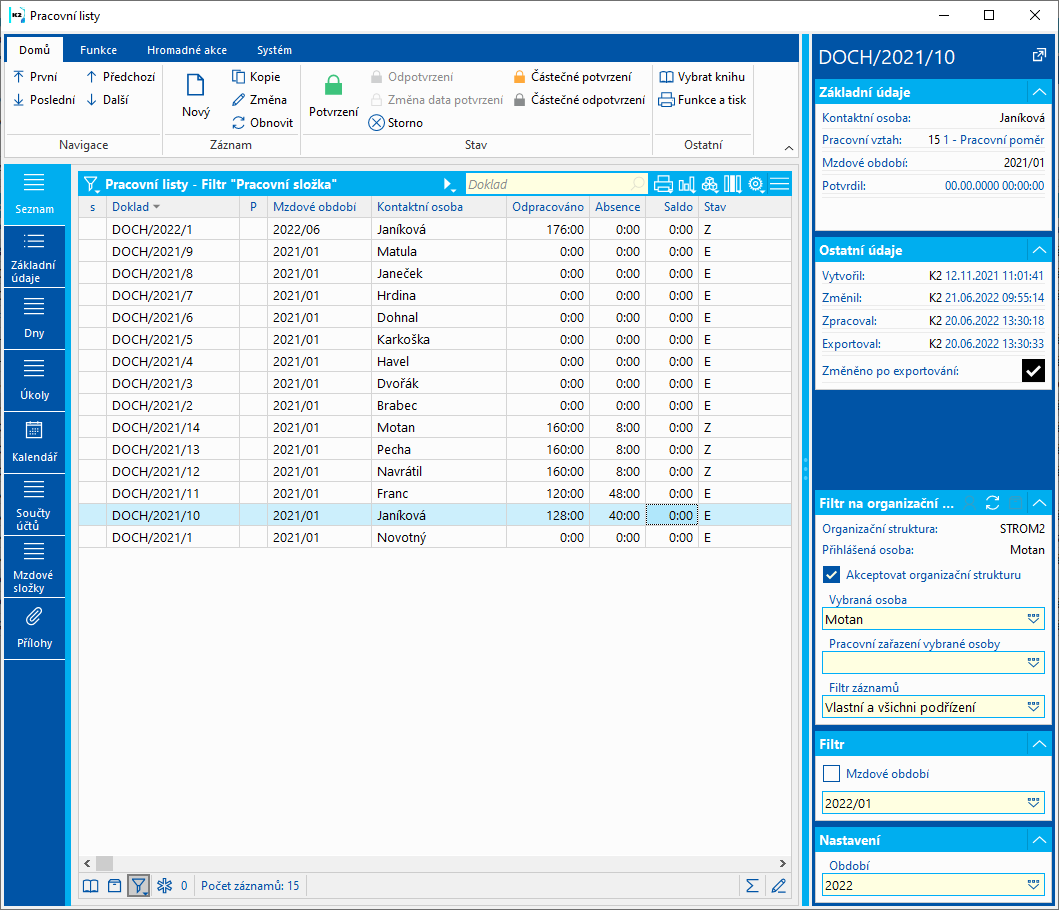1059x910 pixels.
Task: Click the Doklad search input field
Action: pyautogui.click(x=548, y=184)
